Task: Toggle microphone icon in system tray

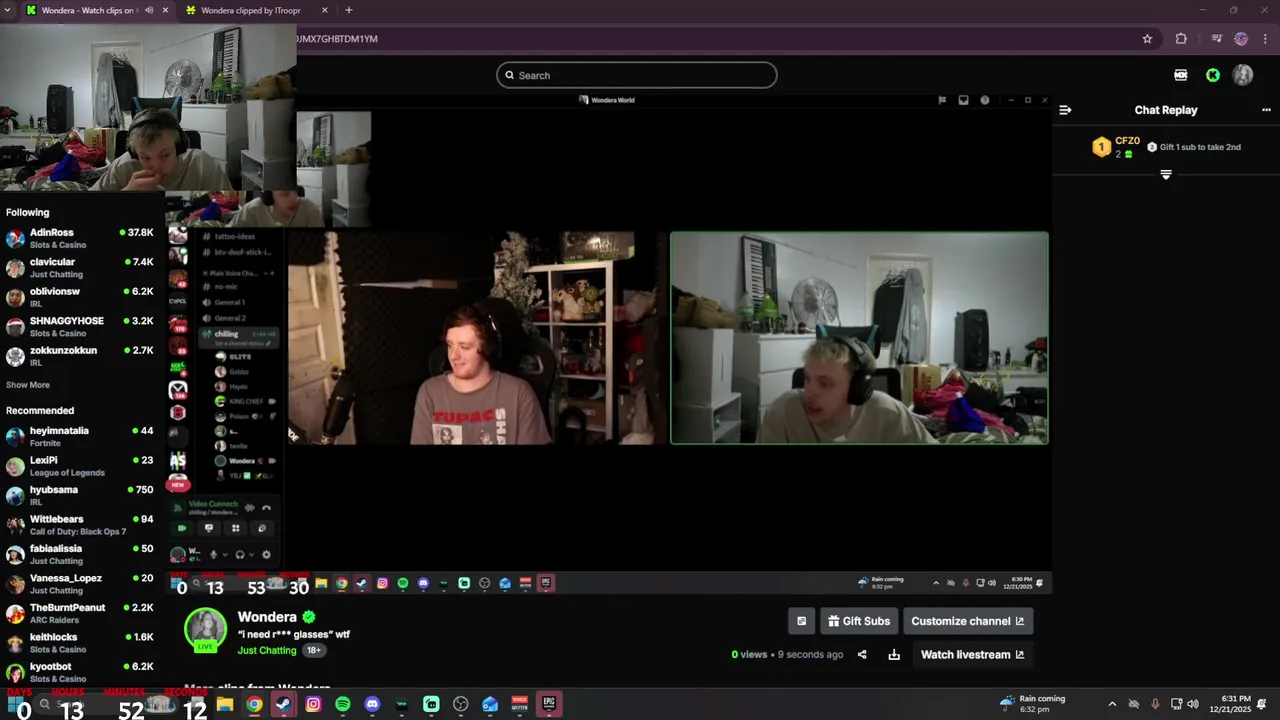Action: click(x=1155, y=704)
